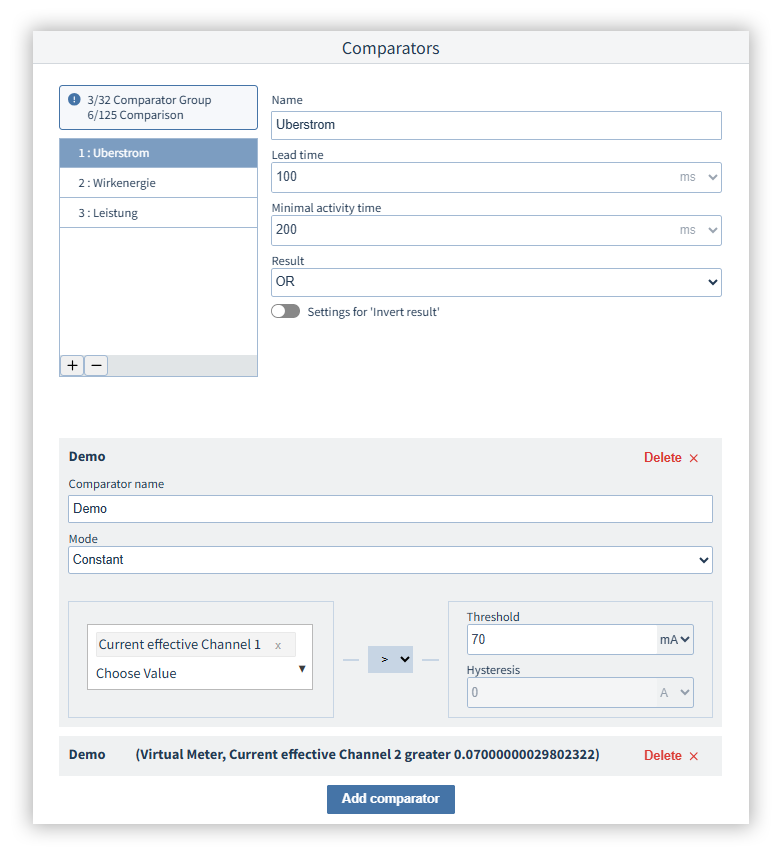Open the Lead time unit dropdown
Image resolution: width=781 pixels, height=855 pixels.
(x=699, y=177)
